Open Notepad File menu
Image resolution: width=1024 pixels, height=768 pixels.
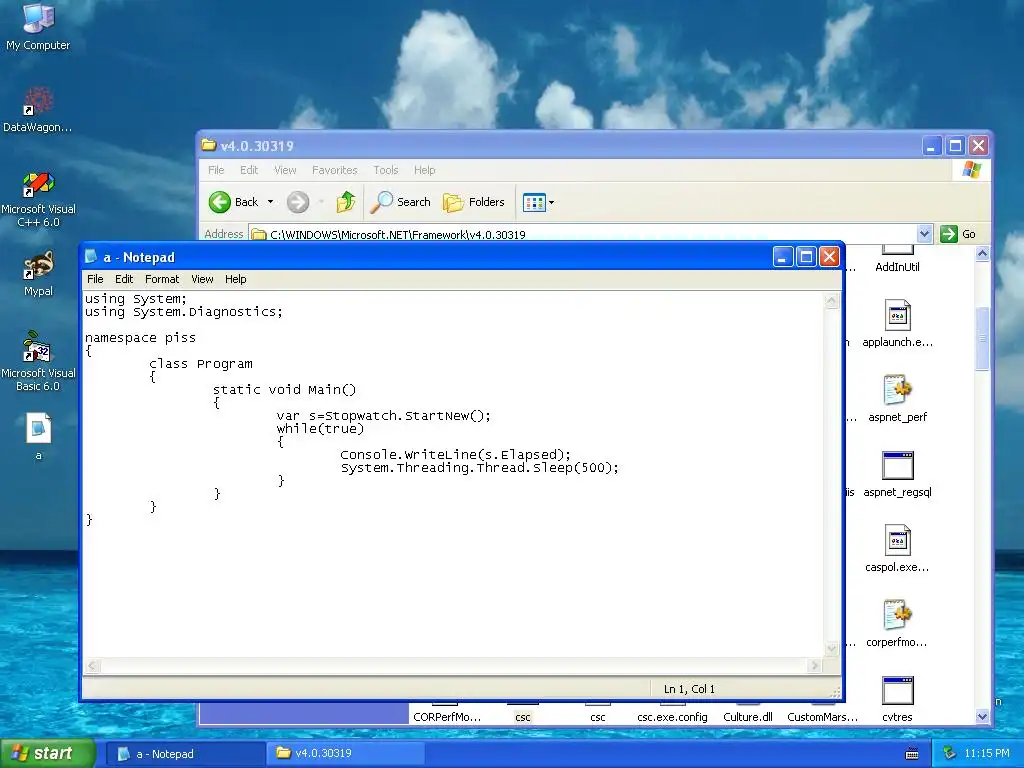pos(95,279)
